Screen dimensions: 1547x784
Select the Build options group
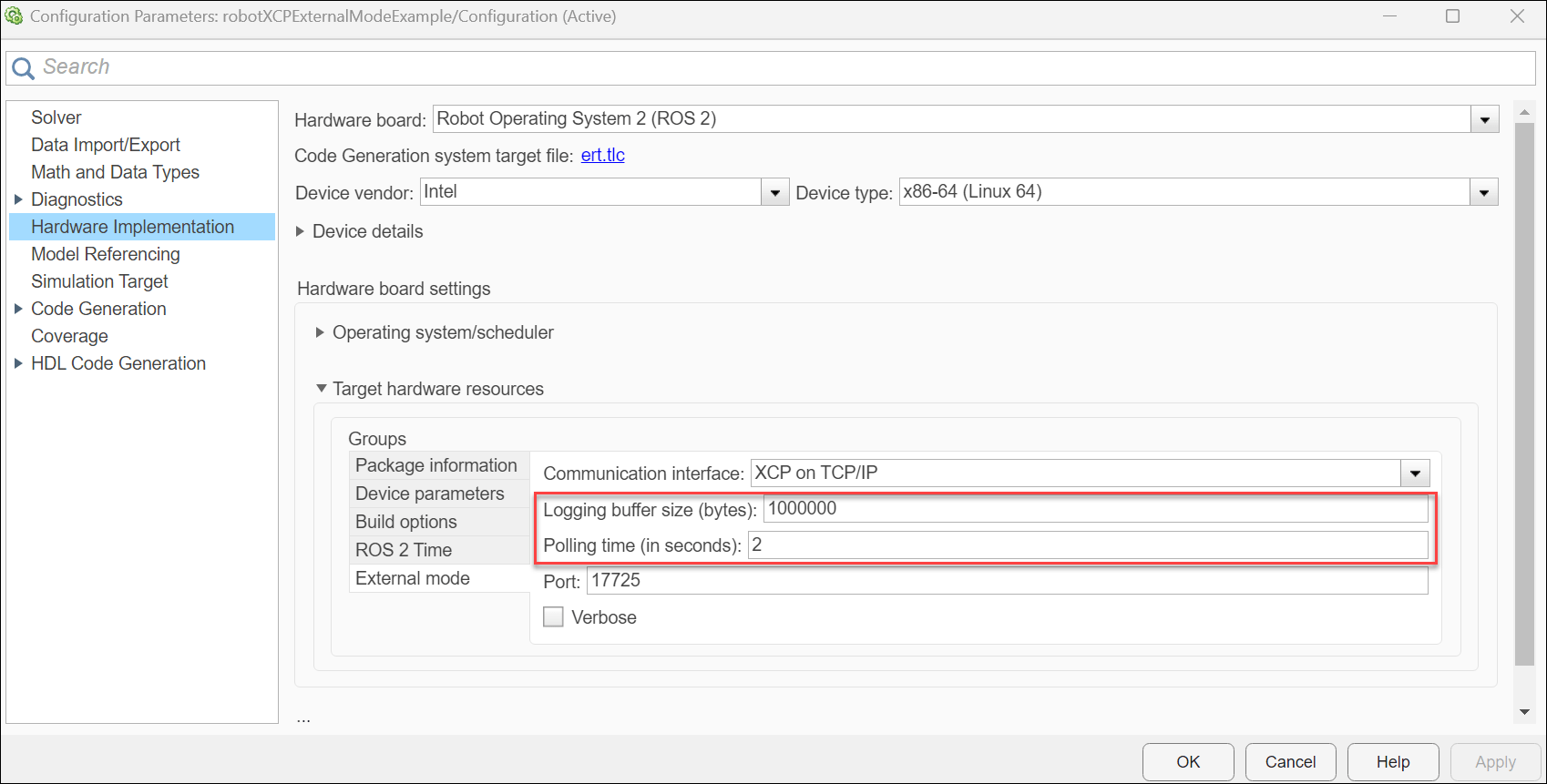(406, 522)
